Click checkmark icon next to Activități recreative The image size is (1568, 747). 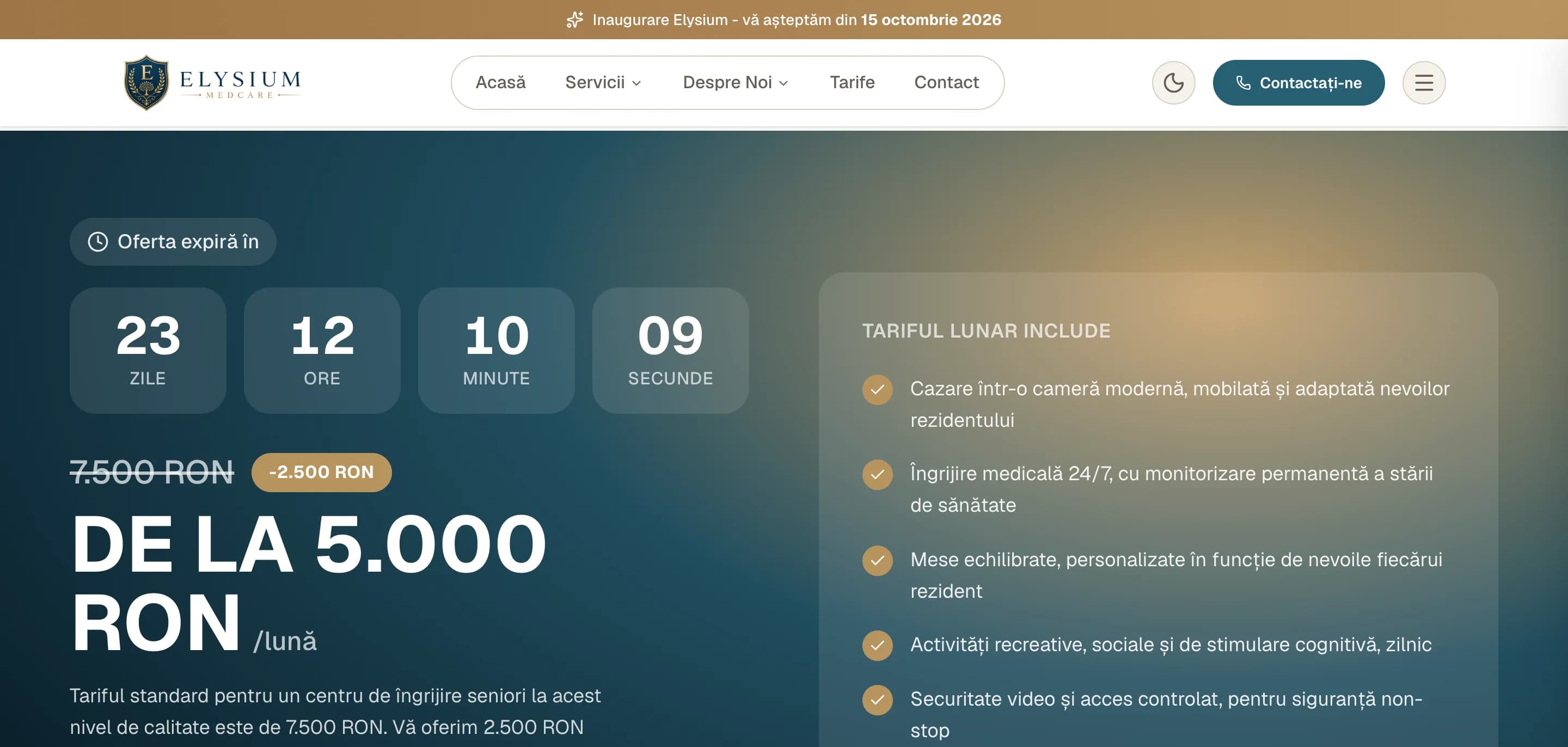[x=877, y=645]
